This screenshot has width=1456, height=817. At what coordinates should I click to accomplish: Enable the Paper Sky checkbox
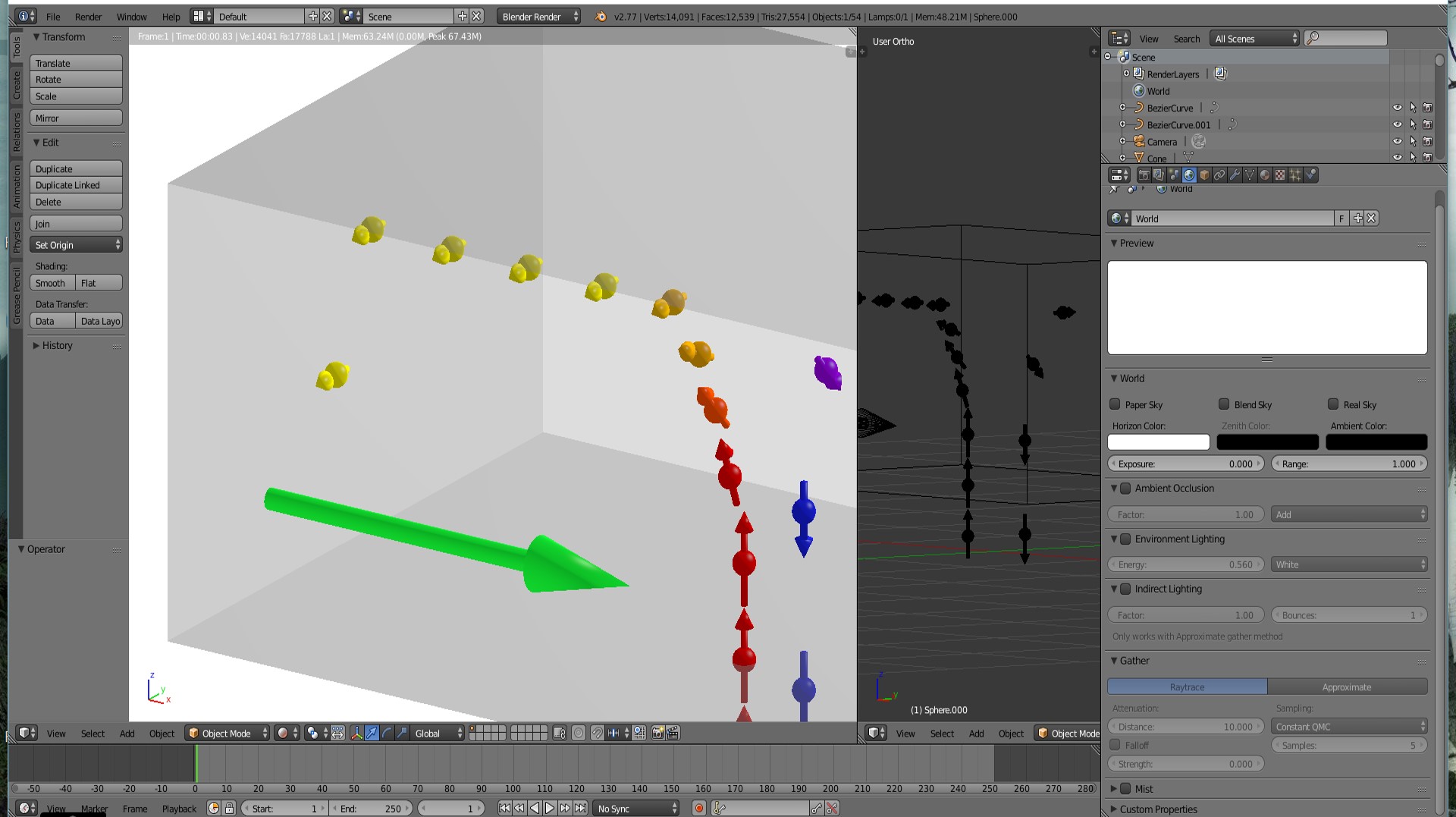pyautogui.click(x=1115, y=404)
